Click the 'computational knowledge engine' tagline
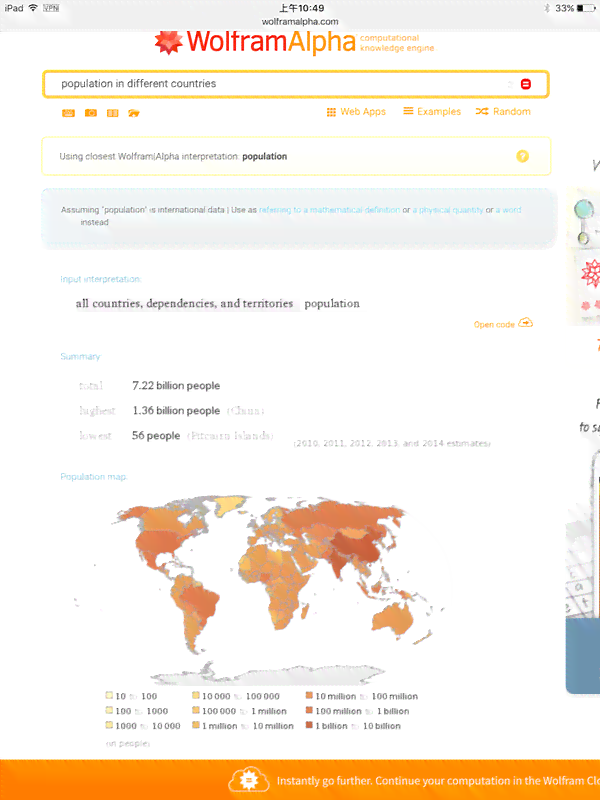Image resolution: width=600 pixels, height=800 pixels. click(x=397, y=43)
